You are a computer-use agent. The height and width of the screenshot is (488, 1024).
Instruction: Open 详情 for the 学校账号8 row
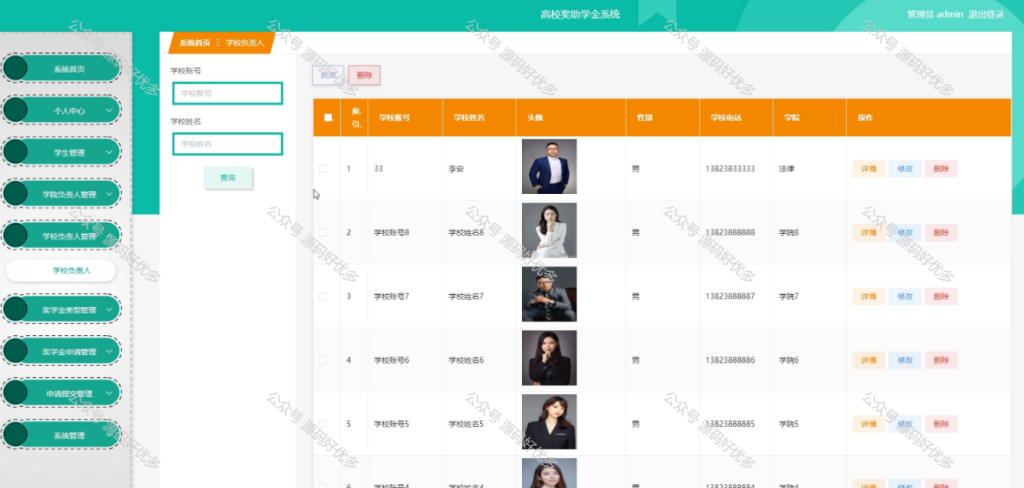pyautogui.click(x=869, y=233)
